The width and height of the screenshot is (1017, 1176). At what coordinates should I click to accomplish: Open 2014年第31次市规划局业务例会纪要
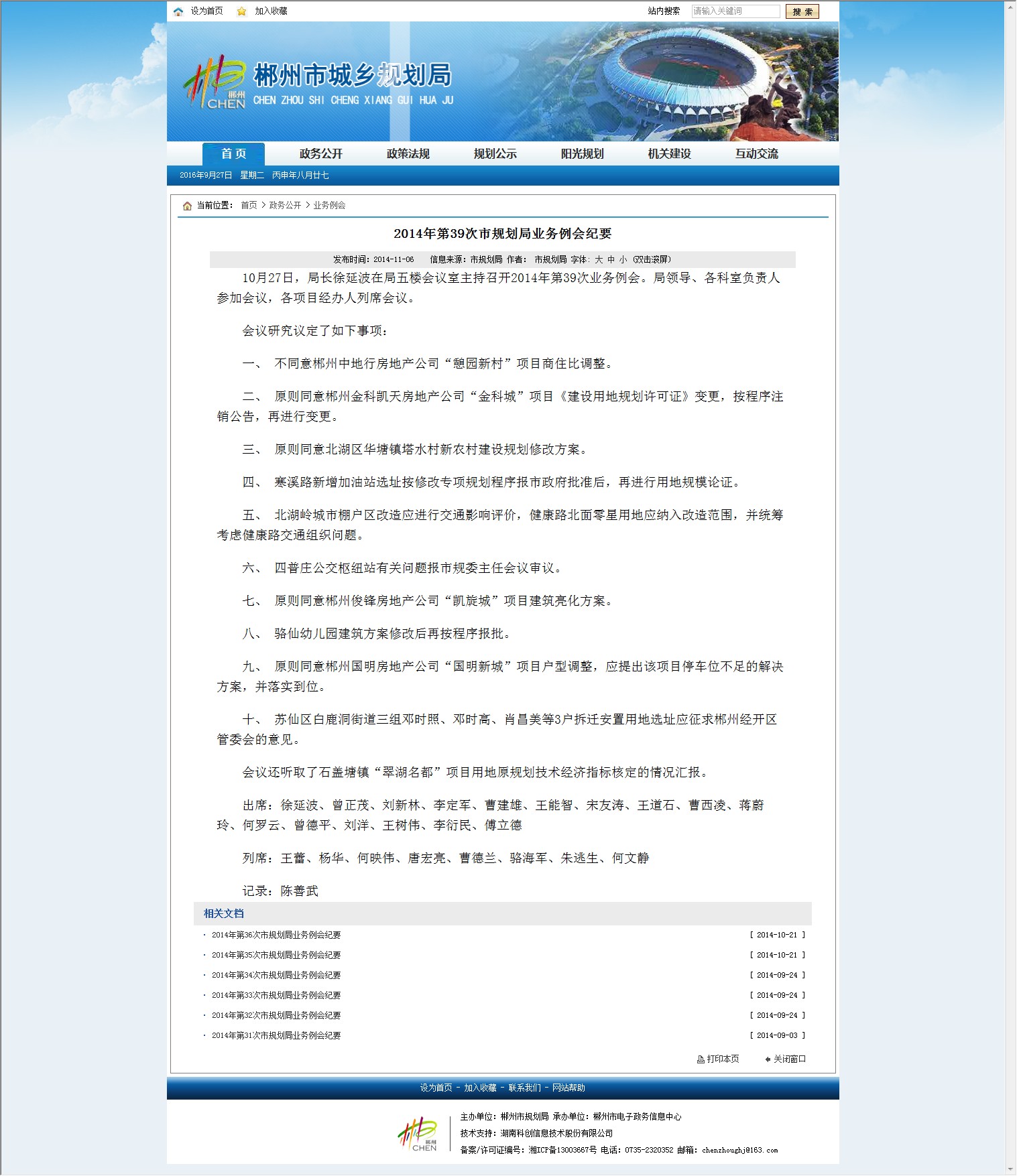(276, 1036)
